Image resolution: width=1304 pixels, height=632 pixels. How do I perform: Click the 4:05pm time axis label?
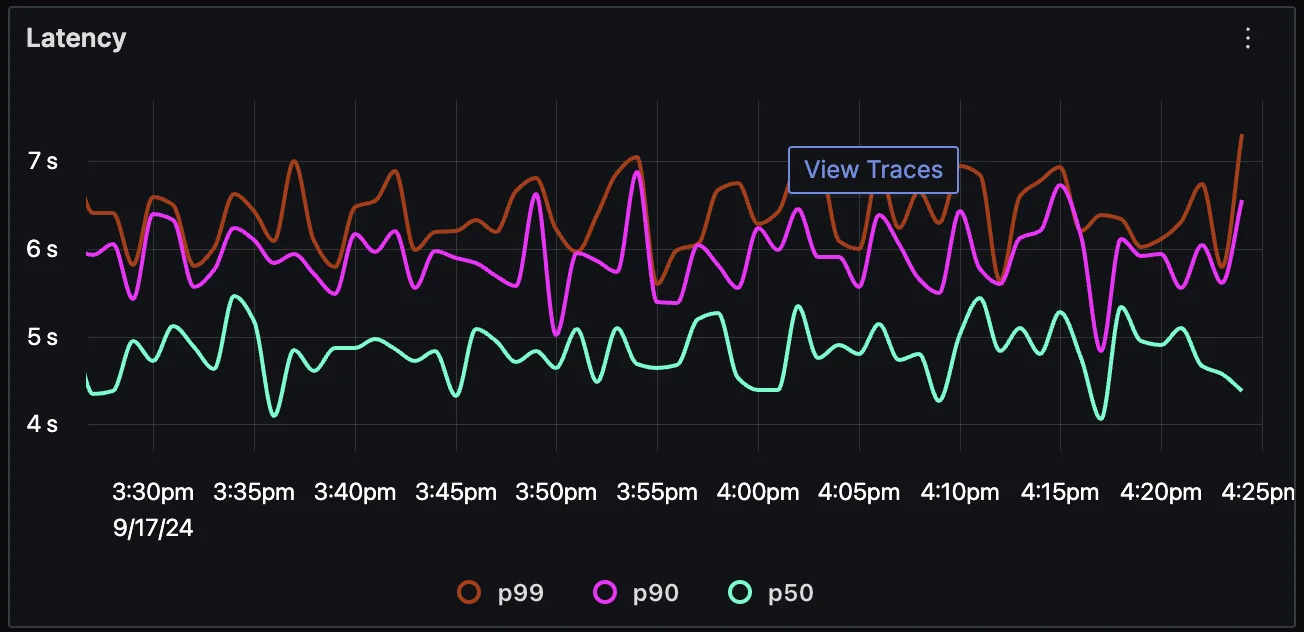tap(859, 492)
